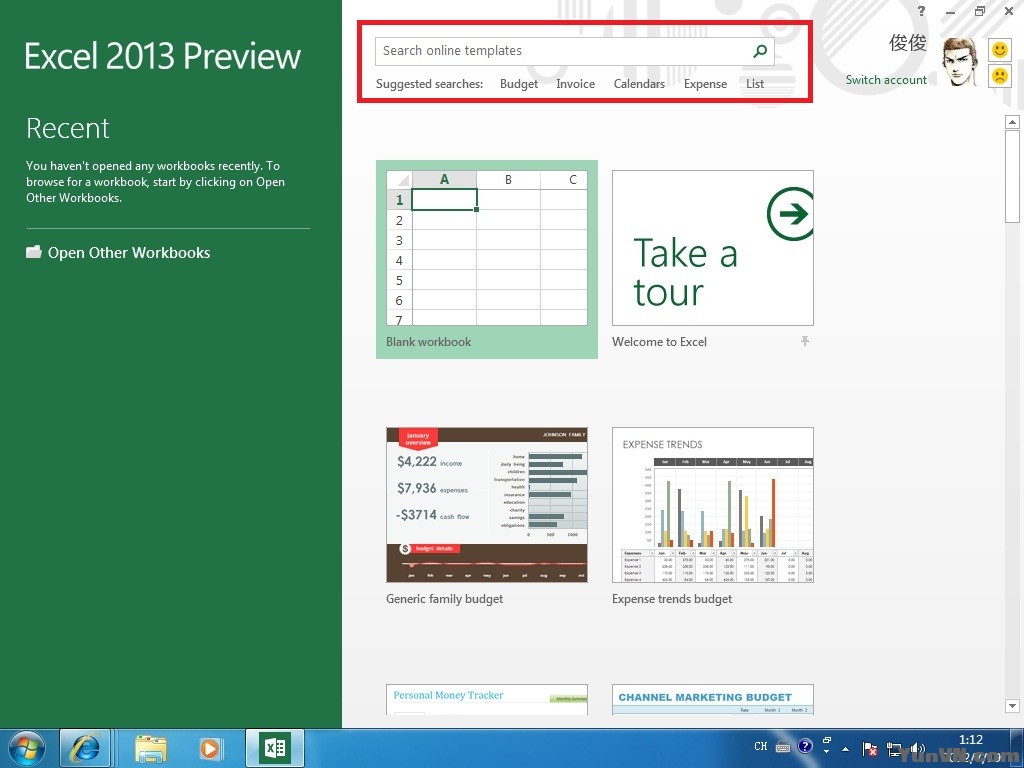Select the List suggested search
Image resolution: width=1024 pixels, height=768 pixels.
[x=755, y=84]
